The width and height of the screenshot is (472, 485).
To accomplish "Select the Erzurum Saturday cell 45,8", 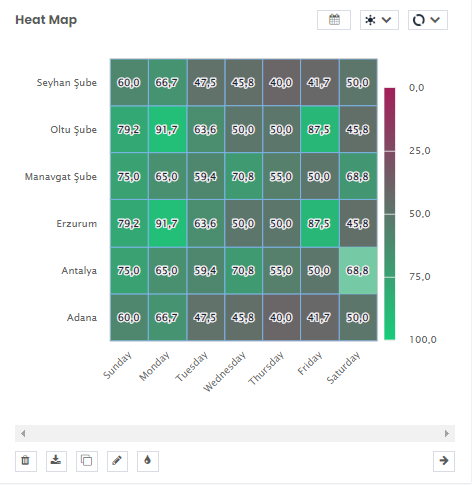I will [358, 223].
